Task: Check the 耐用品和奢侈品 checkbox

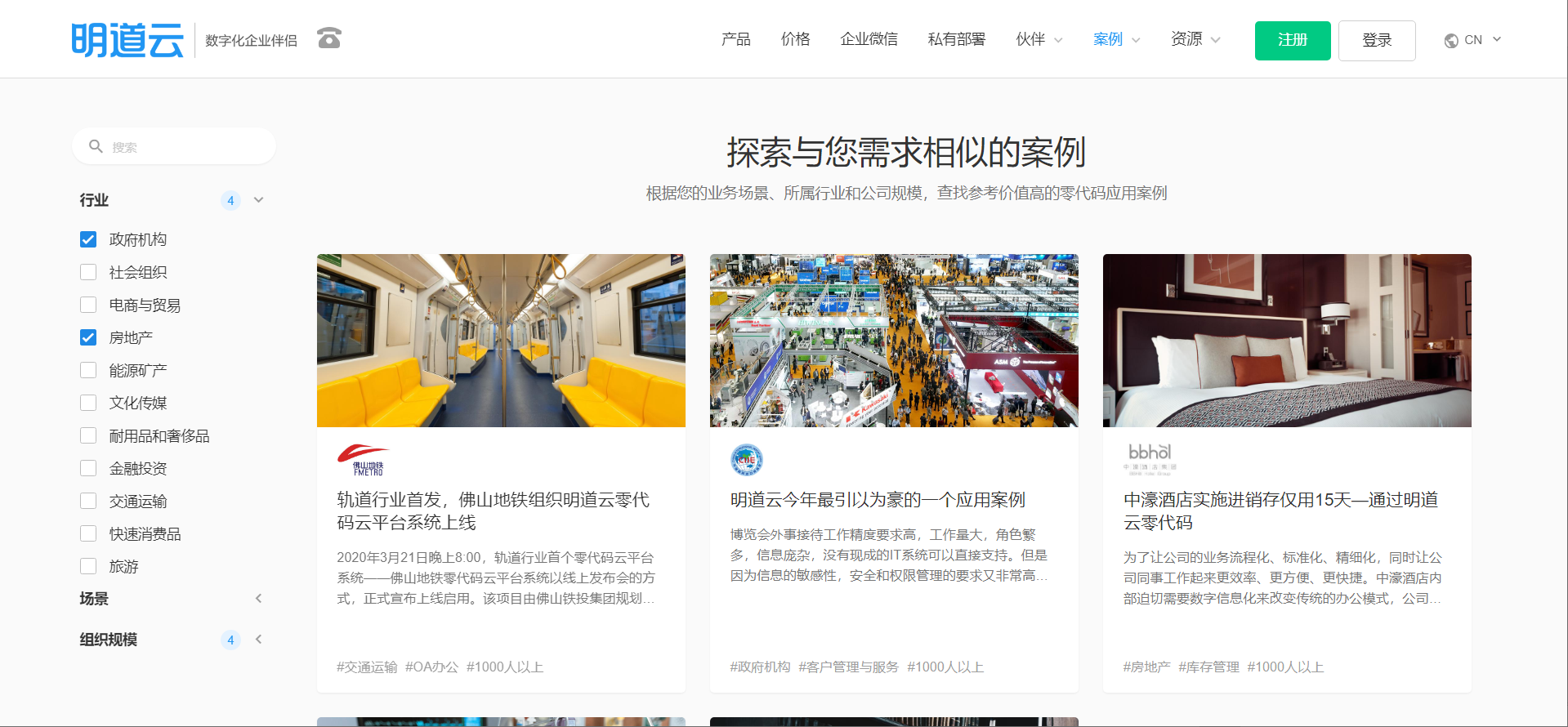Action: 88,435
